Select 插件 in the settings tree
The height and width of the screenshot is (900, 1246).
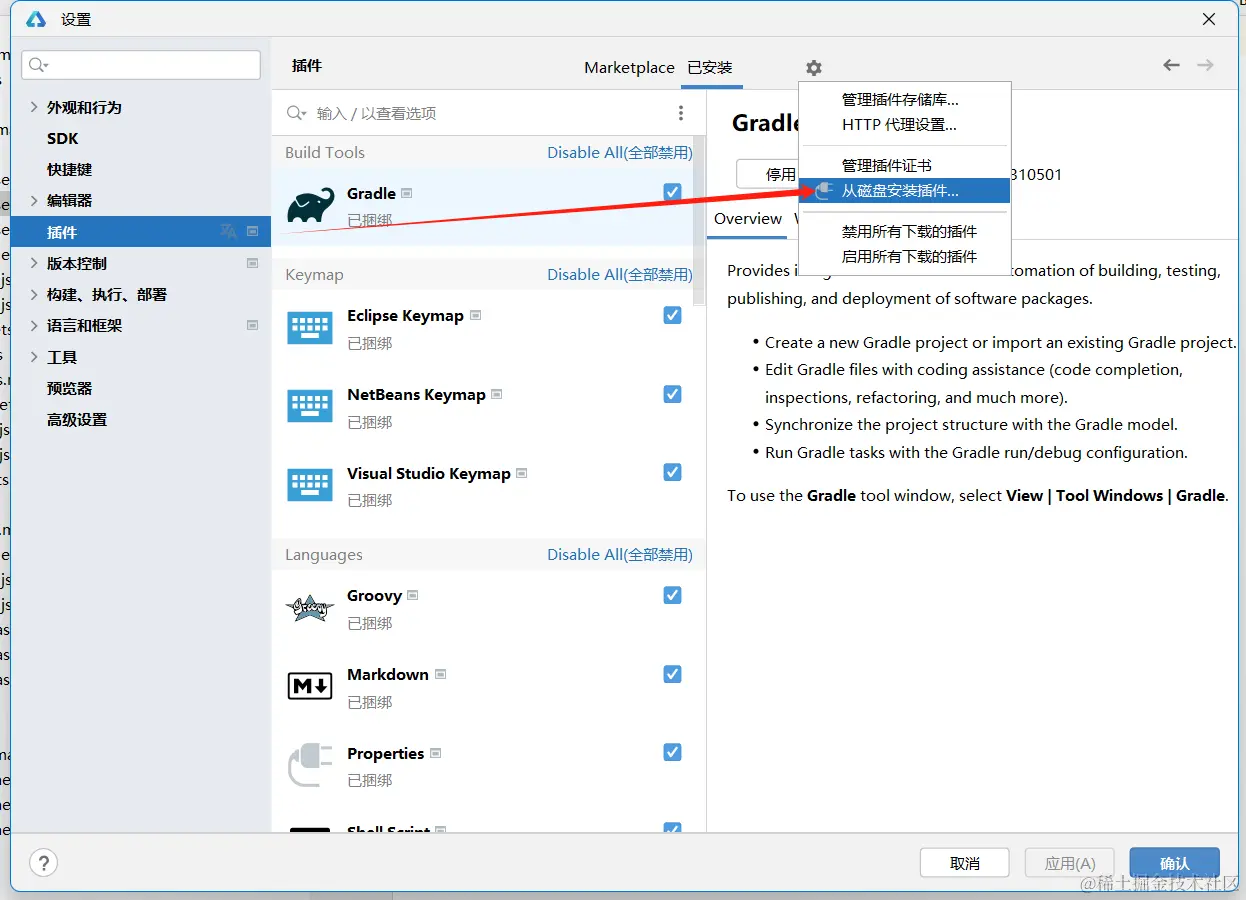click(141, 231)
